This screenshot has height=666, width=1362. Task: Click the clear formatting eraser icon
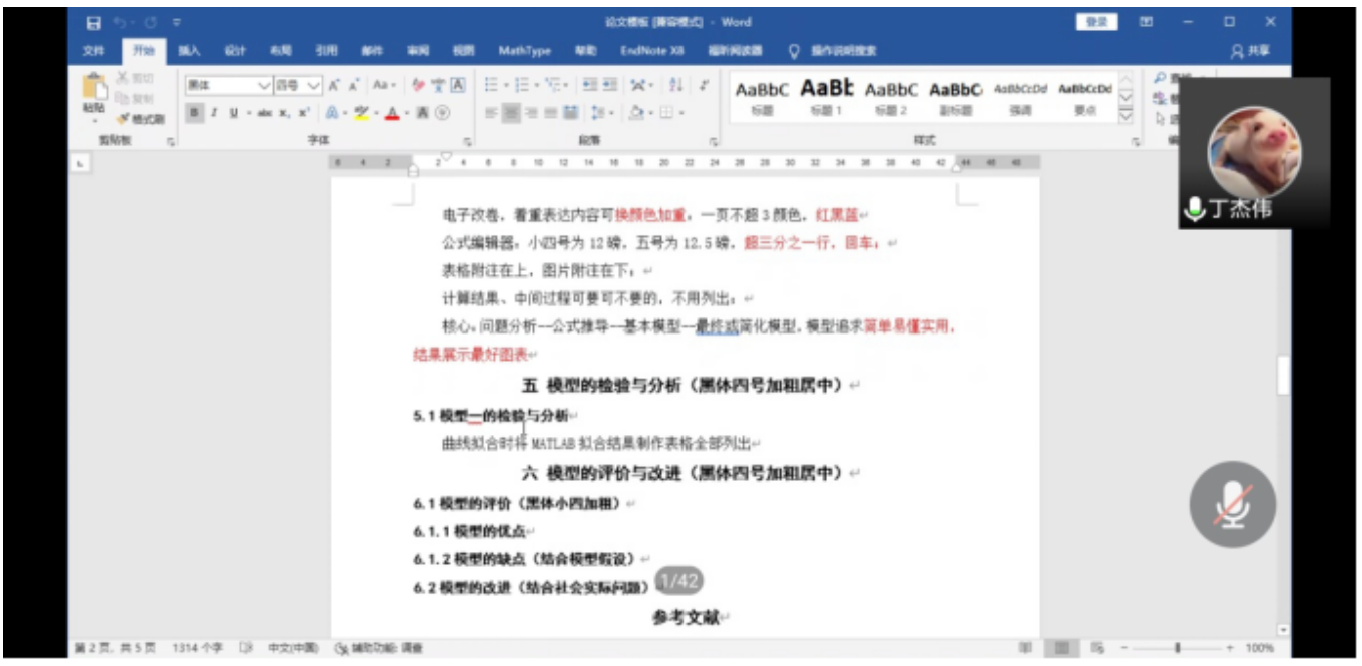[419, 86]
